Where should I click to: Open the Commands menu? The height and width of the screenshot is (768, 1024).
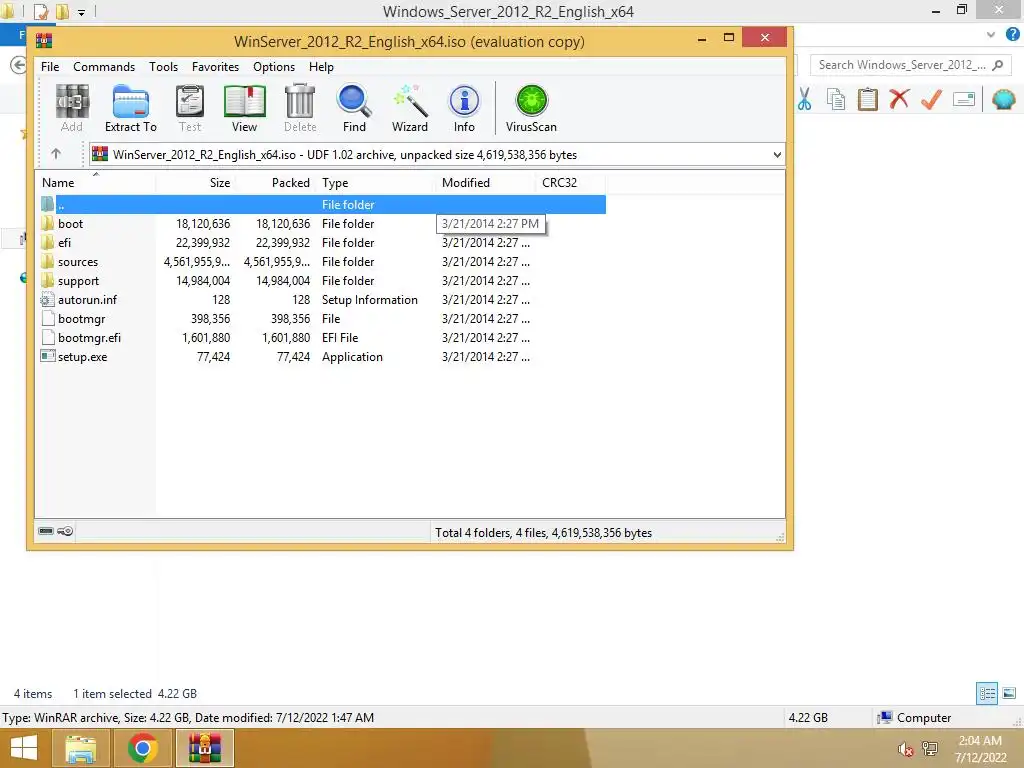point(104,67)
